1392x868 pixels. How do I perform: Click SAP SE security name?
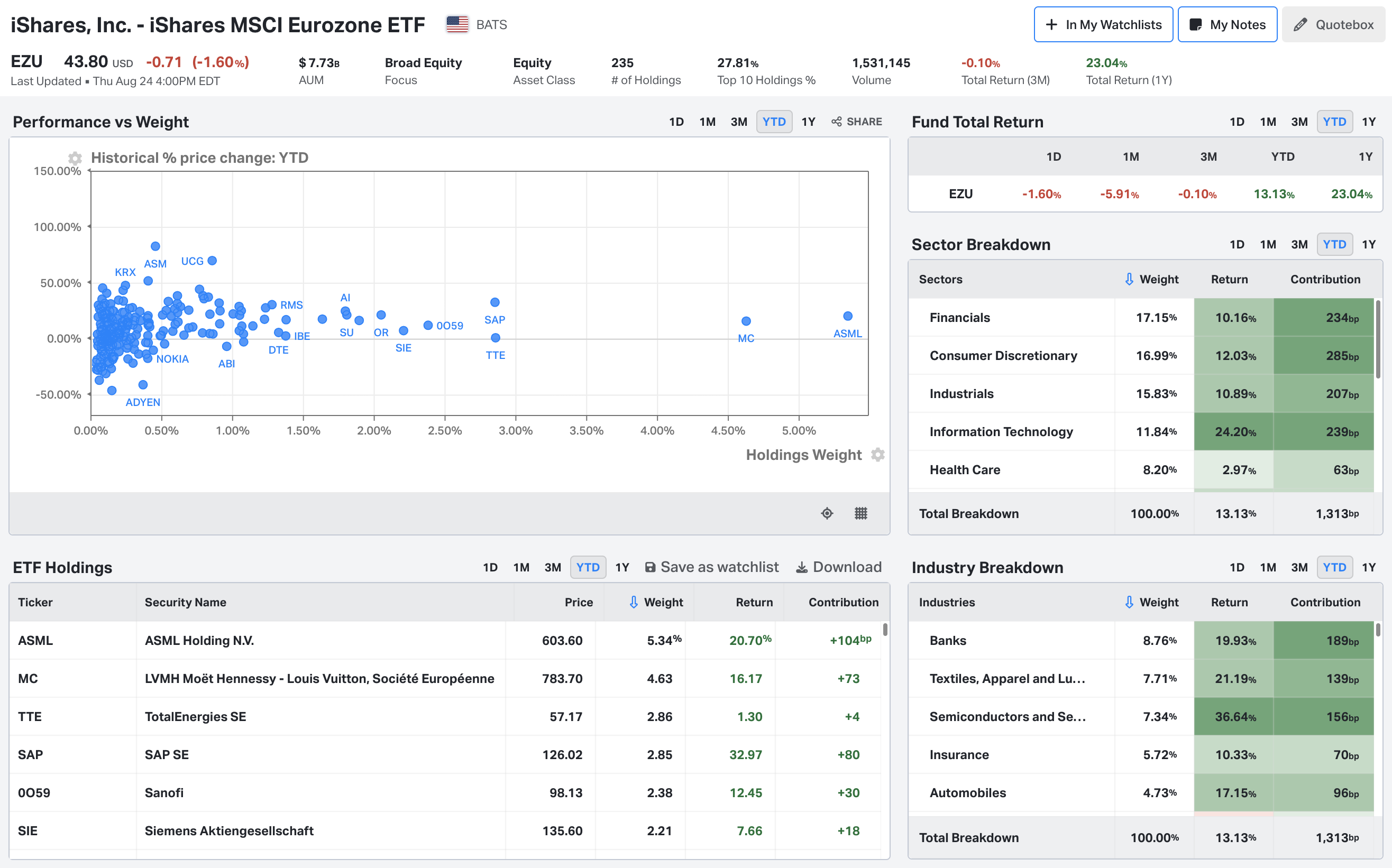tap(167, 755)
